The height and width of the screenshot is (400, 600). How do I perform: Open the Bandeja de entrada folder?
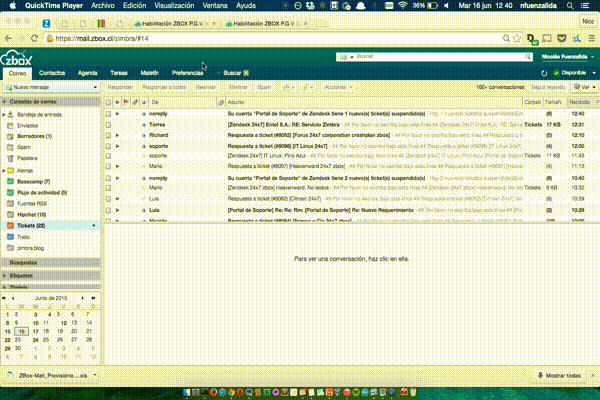click(39, 114)
